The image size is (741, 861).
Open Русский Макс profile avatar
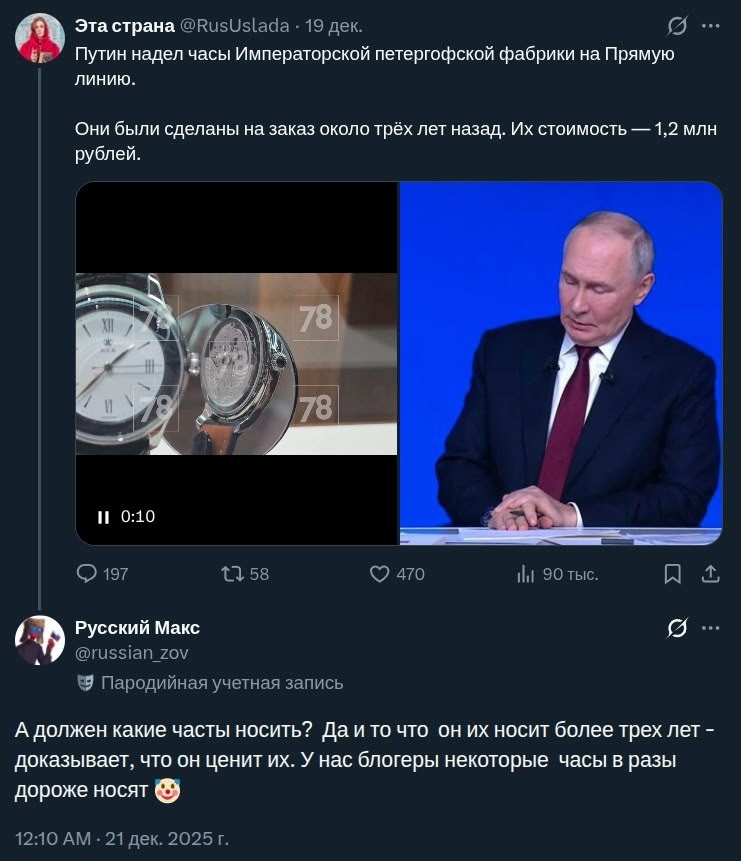pos(40,640)
